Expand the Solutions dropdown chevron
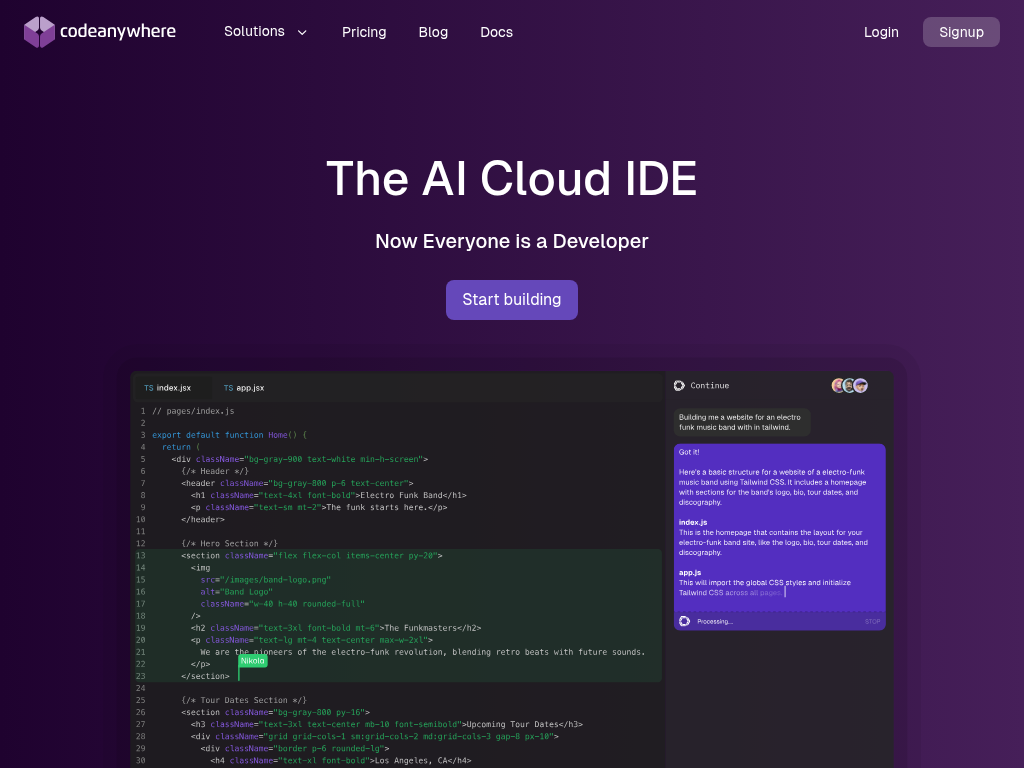Viewport: 1024px width, 768px height. [302, 33]
